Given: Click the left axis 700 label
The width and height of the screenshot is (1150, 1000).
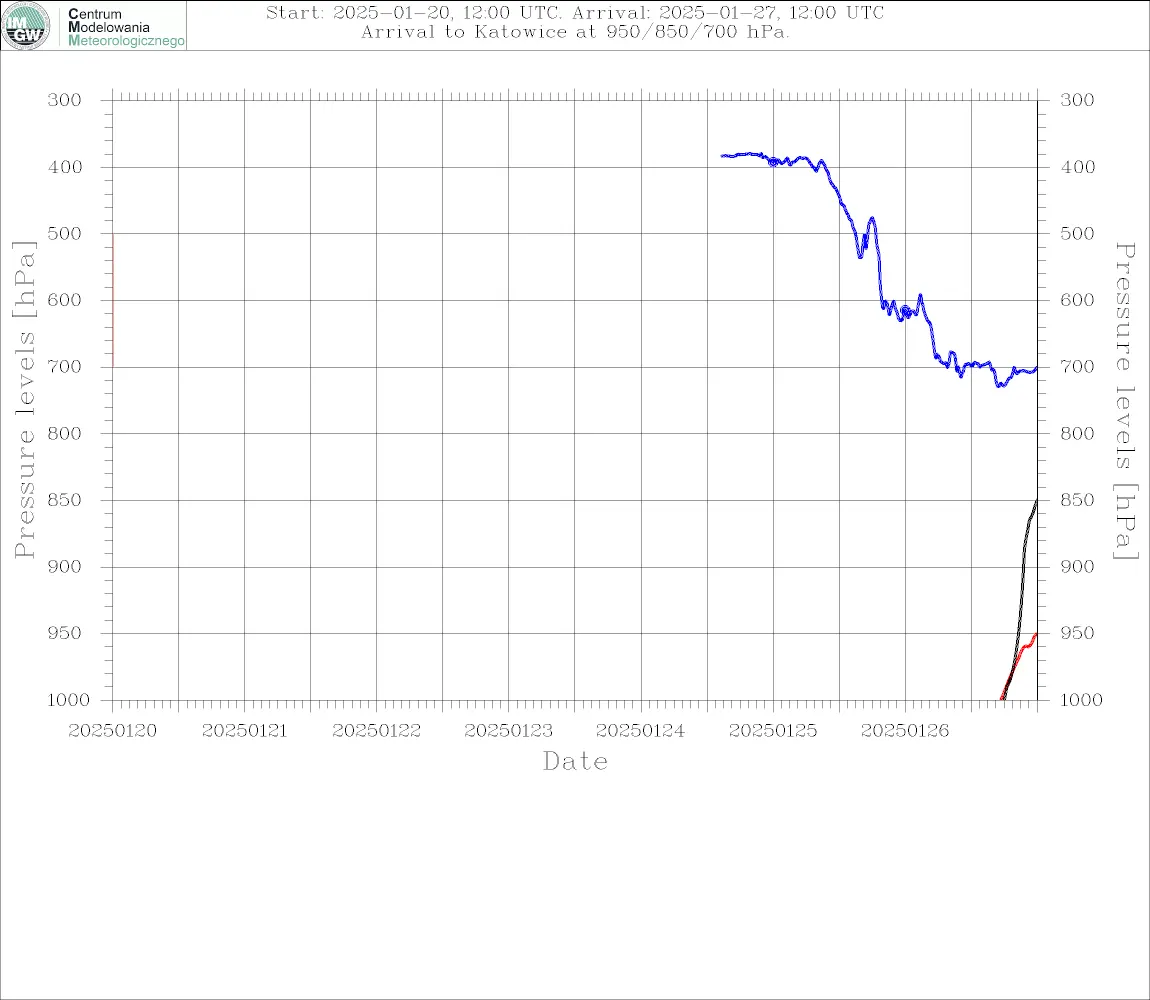Looking at the screenshot, I should point(65,366).
